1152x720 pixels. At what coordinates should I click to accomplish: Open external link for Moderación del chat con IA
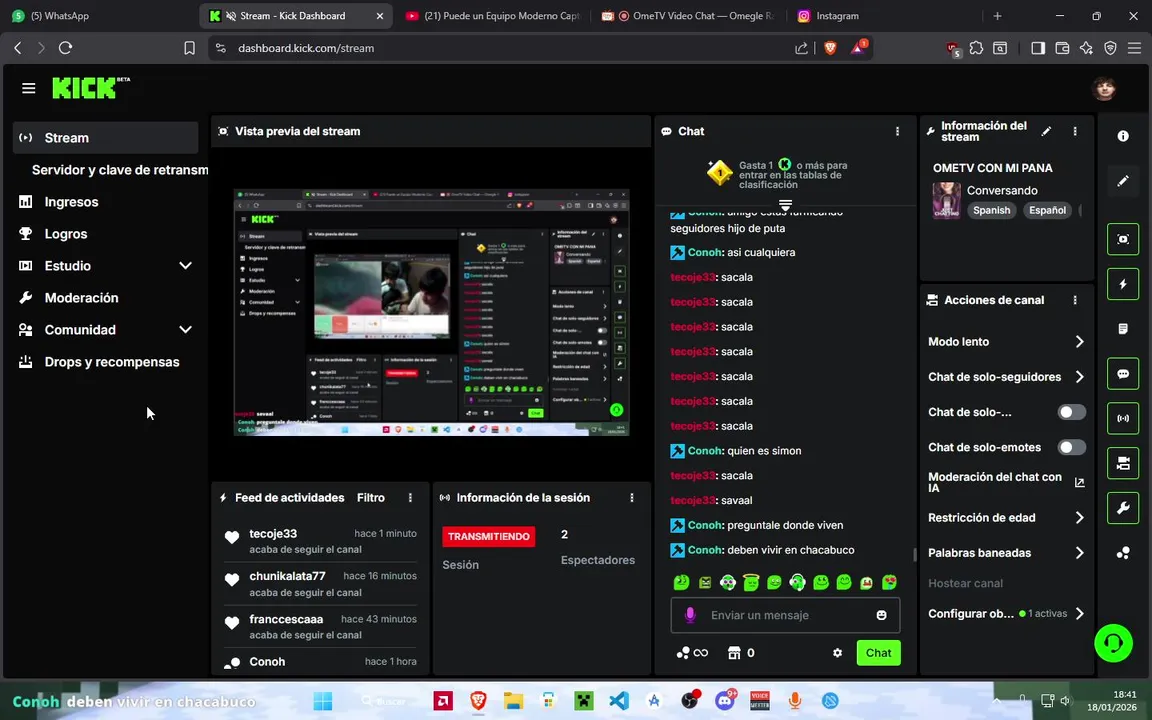tap(1079, 483)
